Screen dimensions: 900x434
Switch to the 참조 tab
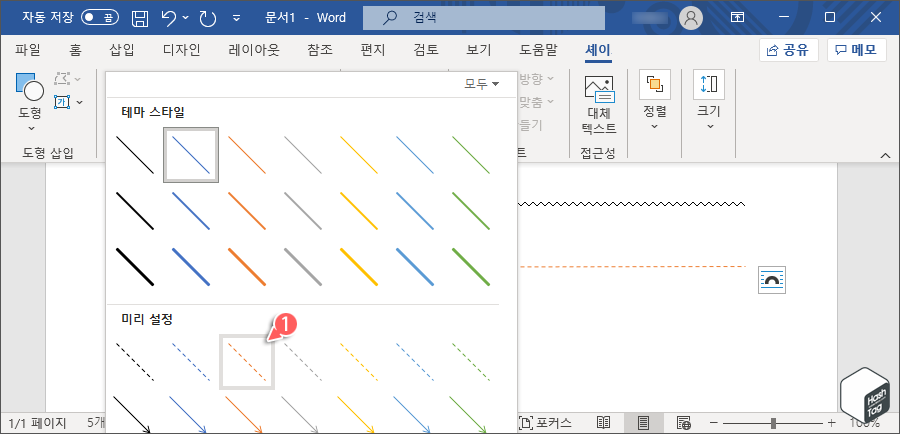click(320, 50)
